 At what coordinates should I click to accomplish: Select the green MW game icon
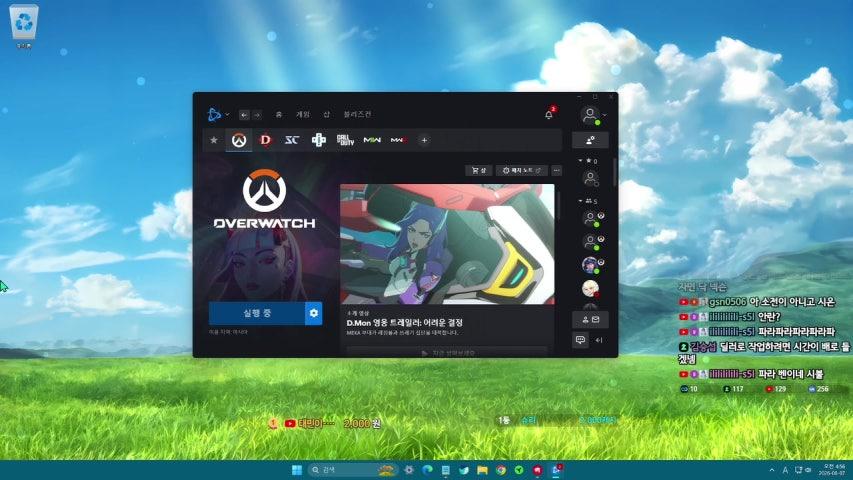pyautogui.click(x=372, y=140)
